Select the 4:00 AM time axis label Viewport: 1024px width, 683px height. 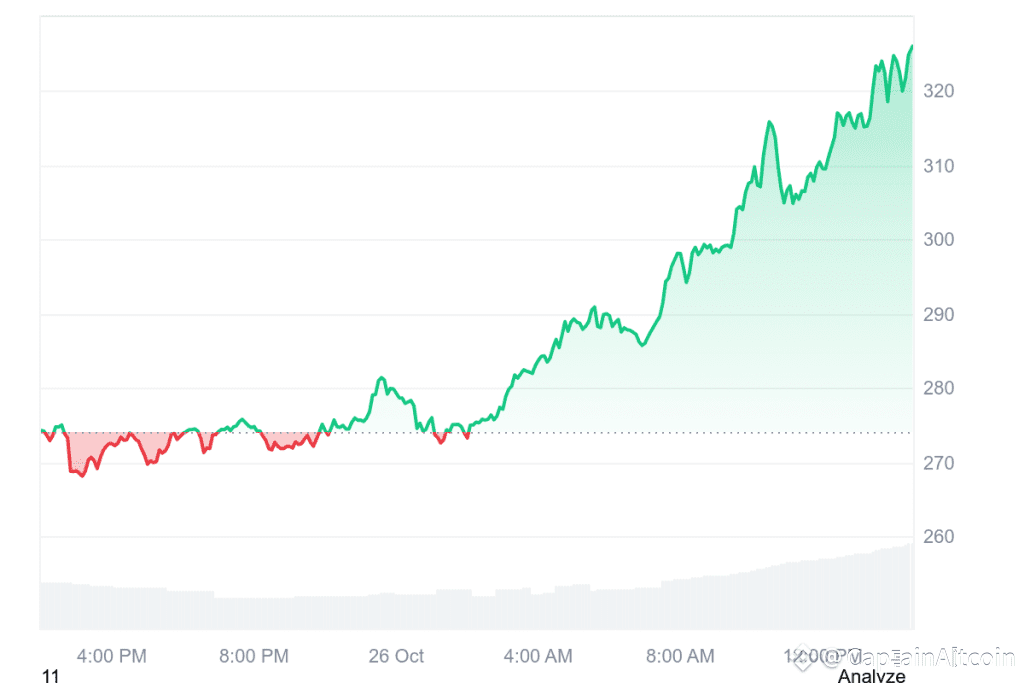(x=538, y=656)
